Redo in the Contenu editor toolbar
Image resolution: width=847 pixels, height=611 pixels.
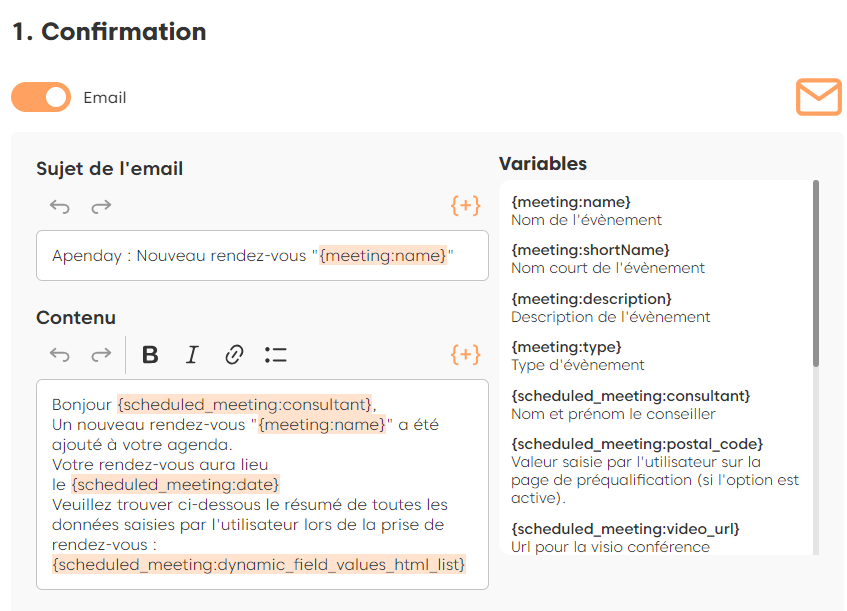(101, 355)
